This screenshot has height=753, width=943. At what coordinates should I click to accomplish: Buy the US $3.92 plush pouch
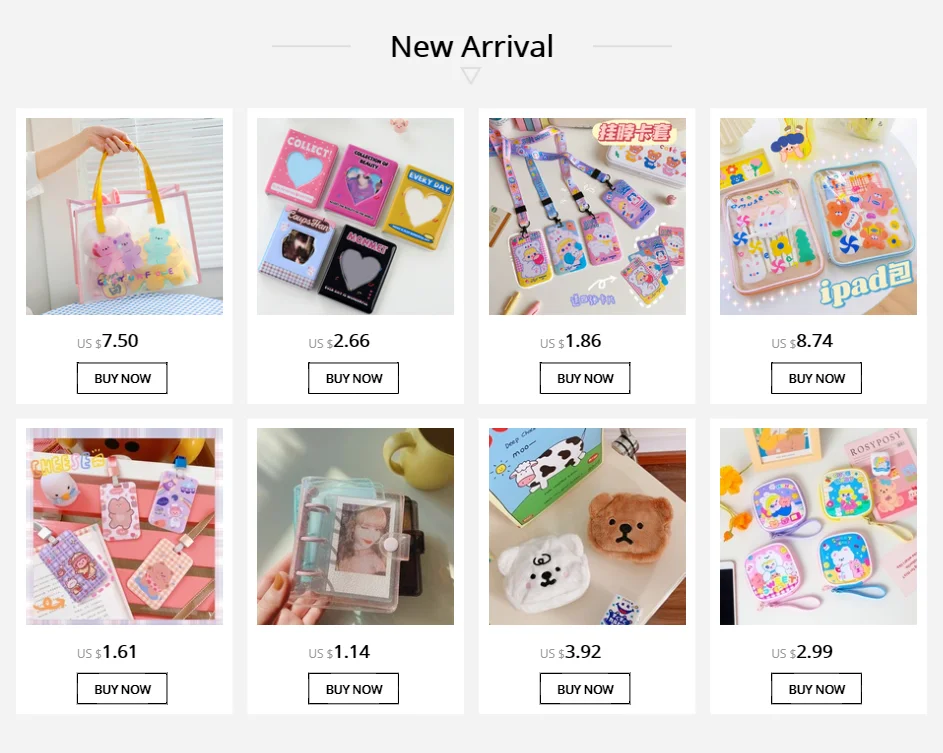pyautogui.click(x=585, y=689)
